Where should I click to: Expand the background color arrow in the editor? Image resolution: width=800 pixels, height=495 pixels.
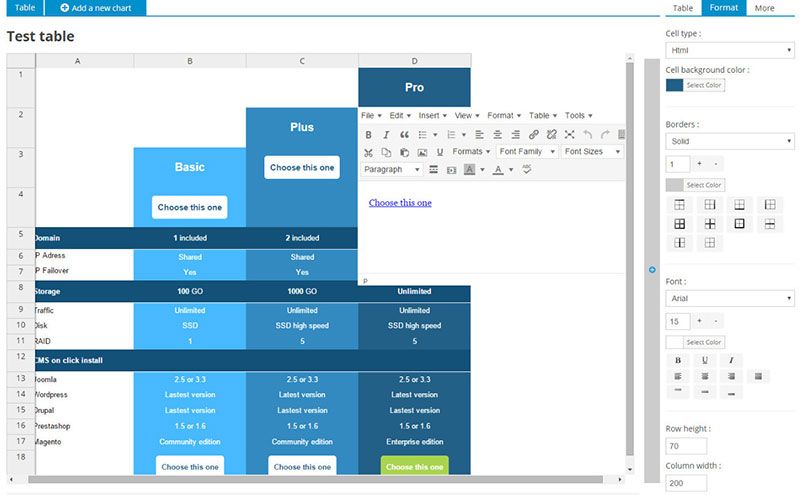[x=482, y=169]
